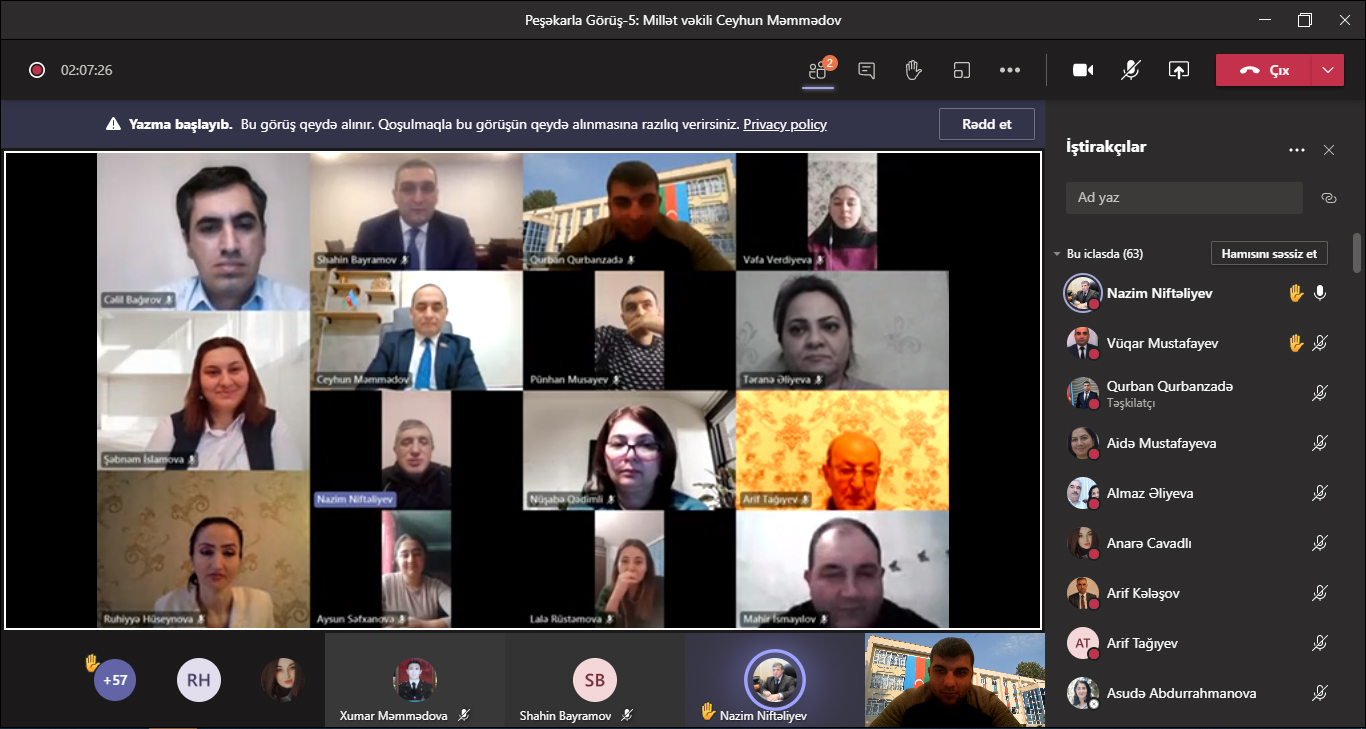
Task: Click the raise hand icon in toolbar
Action: click(x=913, y=70)
